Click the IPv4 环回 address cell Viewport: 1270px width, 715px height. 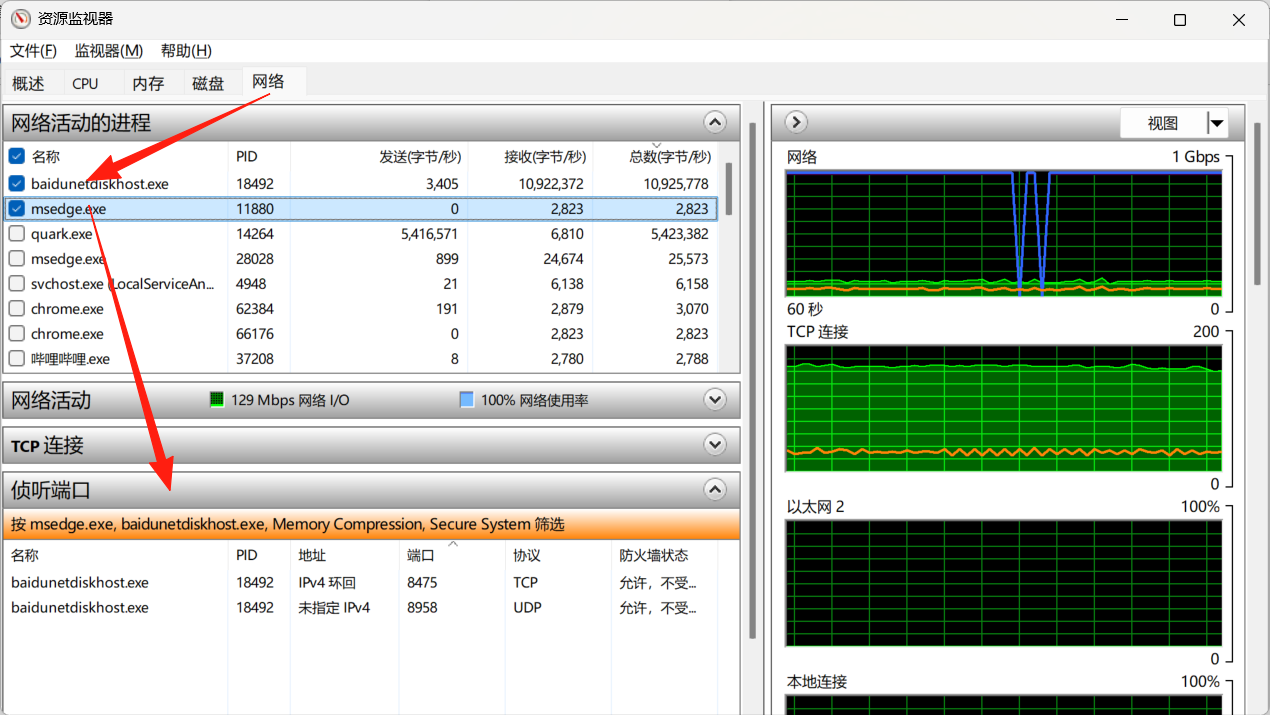click(327, 582)
